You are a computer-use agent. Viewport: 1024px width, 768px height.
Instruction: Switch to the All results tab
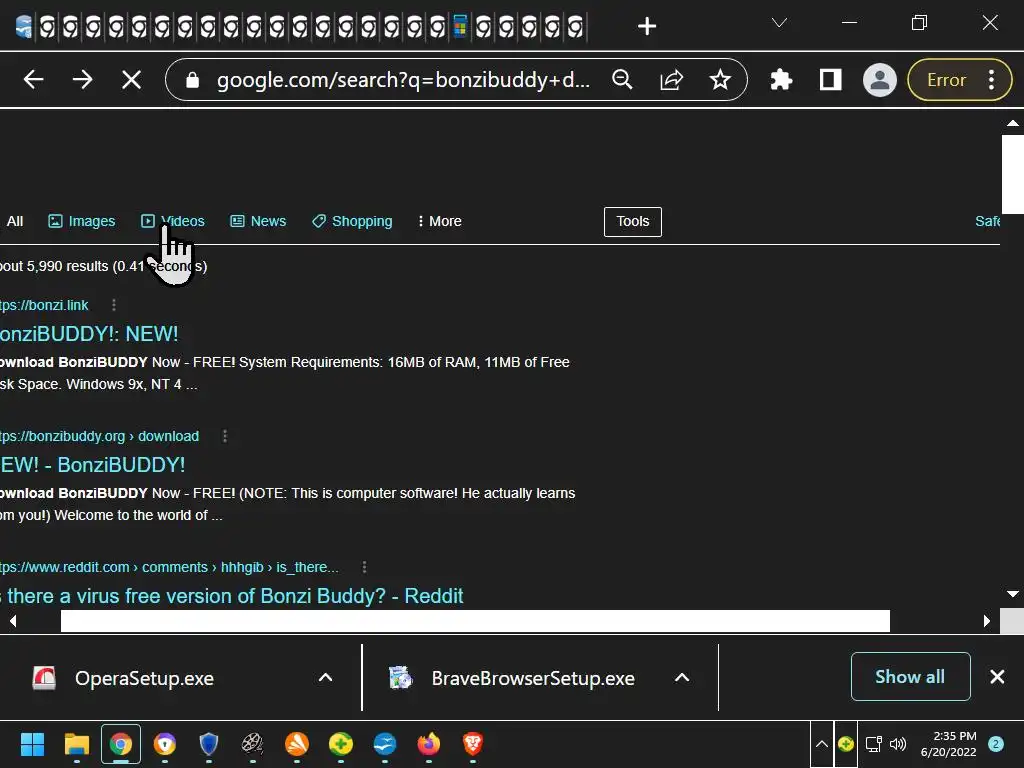(14, 221)
